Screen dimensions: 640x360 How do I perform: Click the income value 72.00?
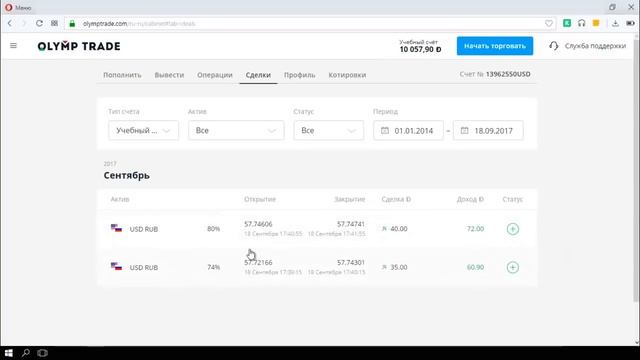pyautogui.click(x=475, y=229)
